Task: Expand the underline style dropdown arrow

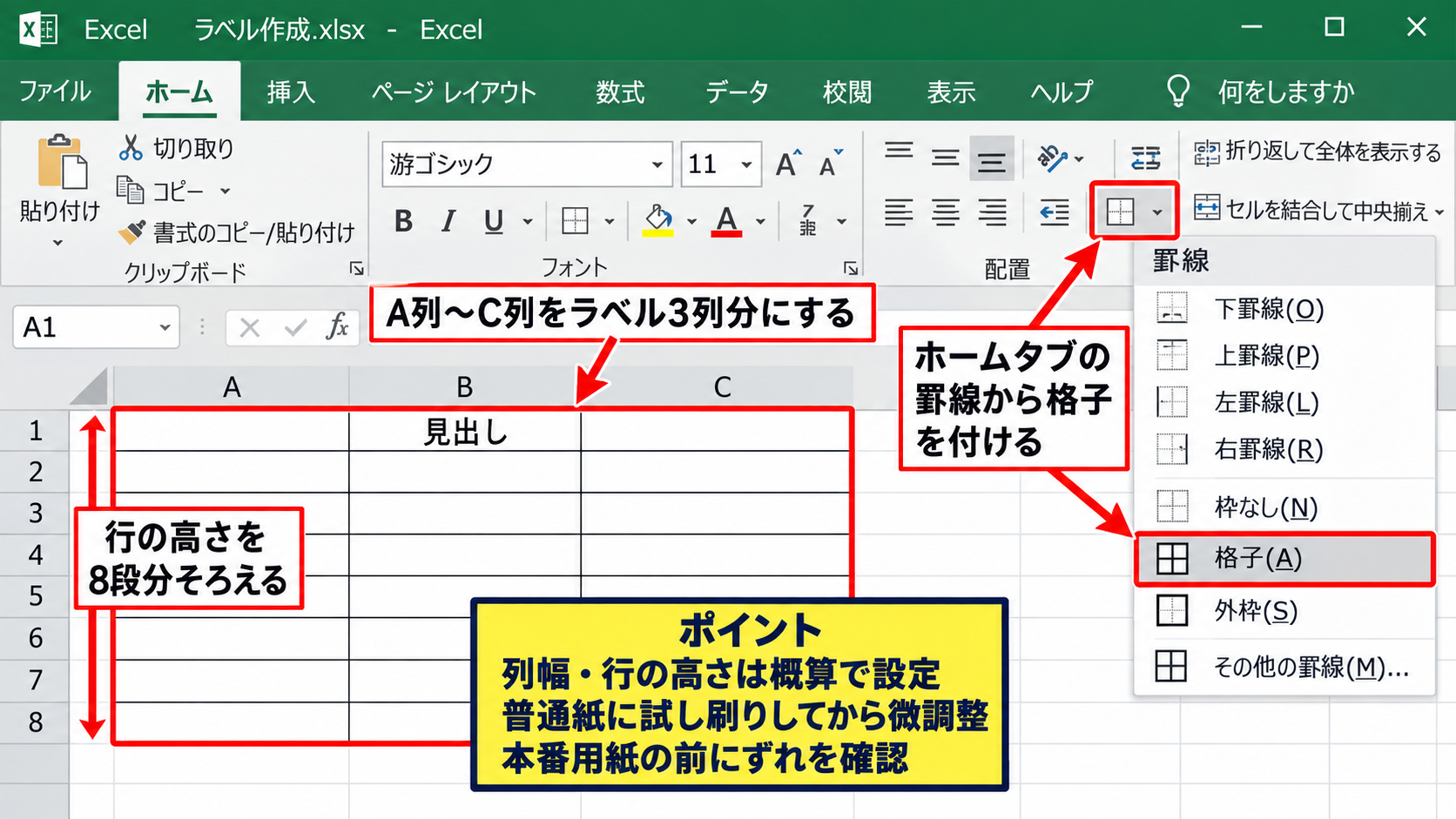Action: pos(528,222)
